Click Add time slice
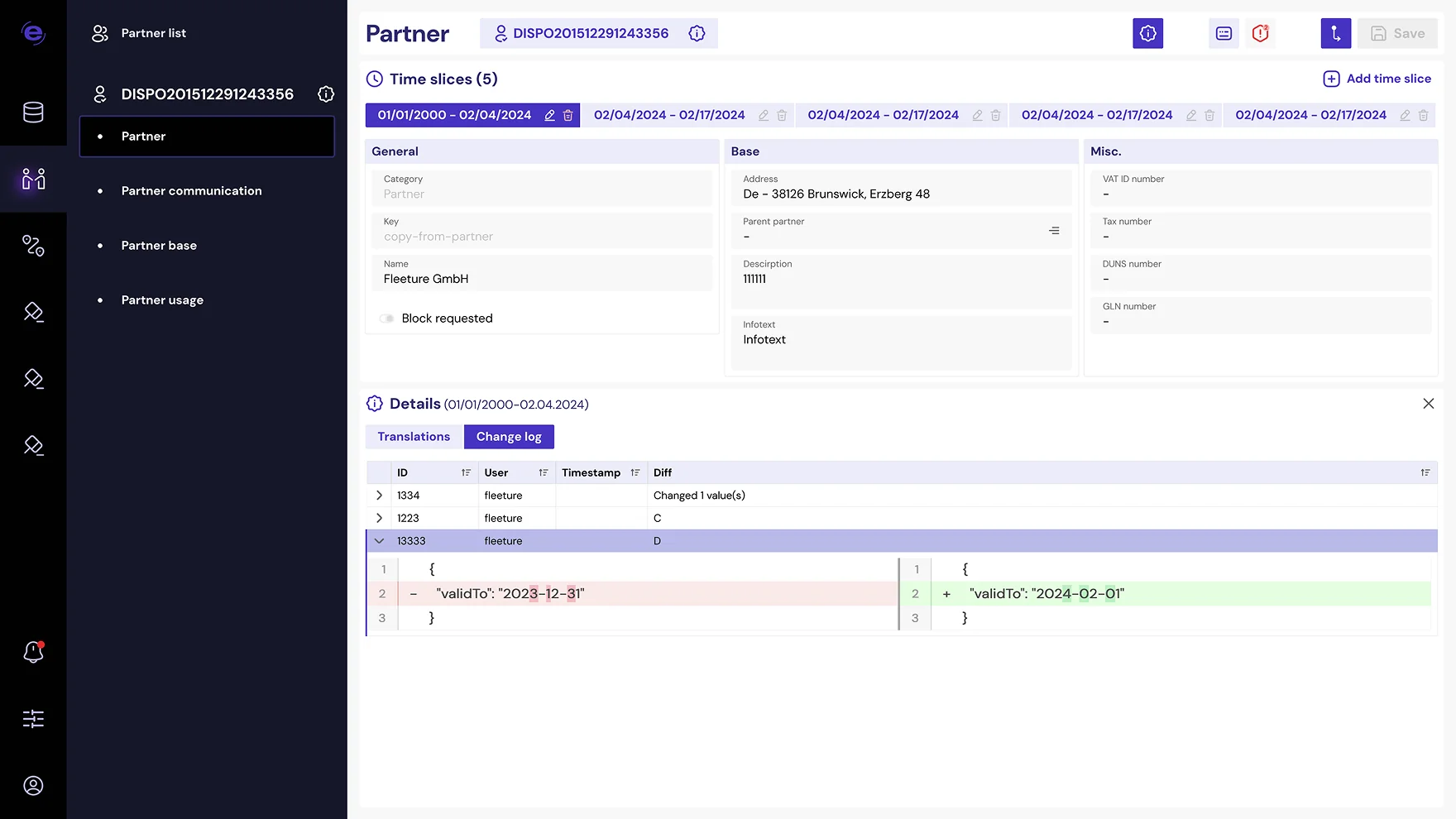This screenshot has width=1456, height=819. pos(1377,79)
